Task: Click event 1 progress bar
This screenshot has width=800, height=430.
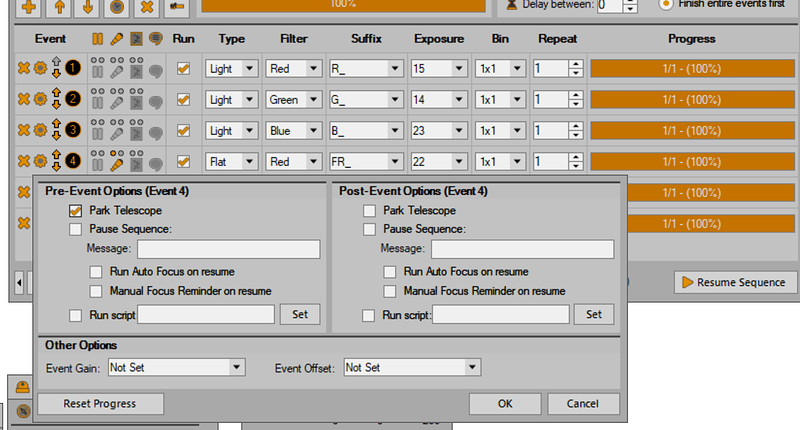Action: (x=692, y=68)
